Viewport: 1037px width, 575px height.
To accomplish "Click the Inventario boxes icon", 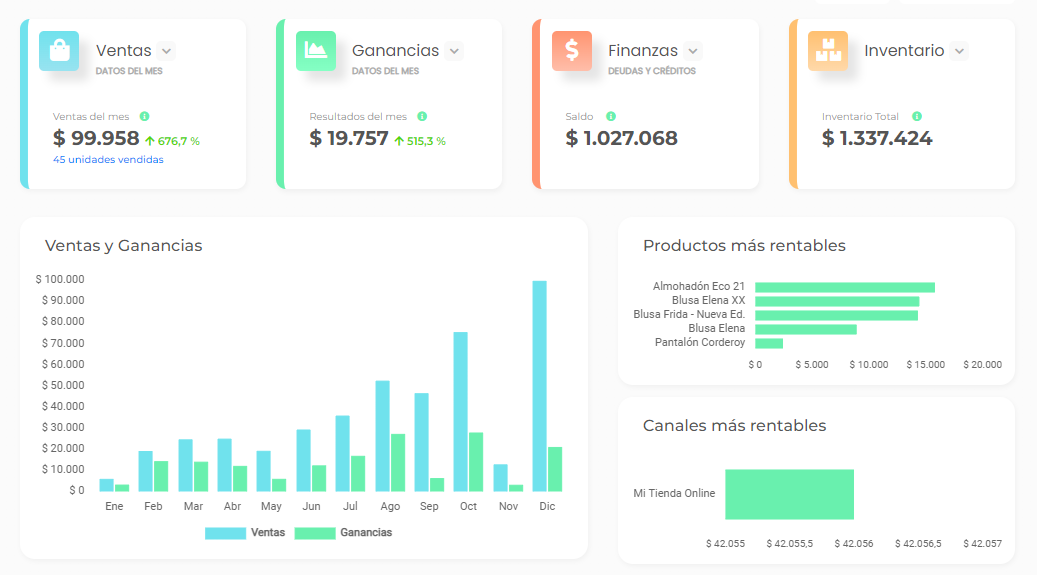I will 828,51.
